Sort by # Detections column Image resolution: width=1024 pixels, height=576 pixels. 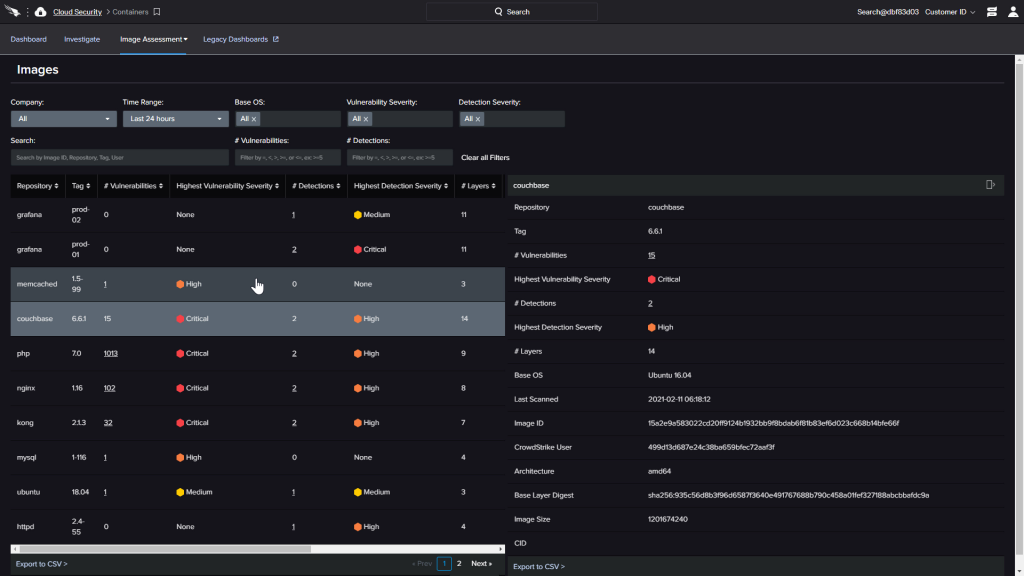pos(316,186)
